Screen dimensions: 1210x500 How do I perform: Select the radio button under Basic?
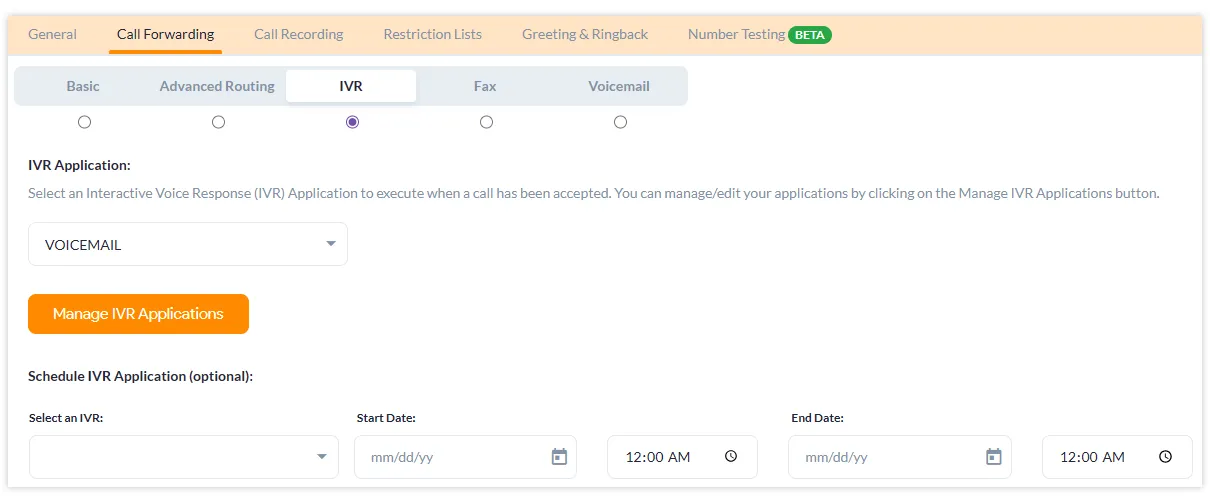click(84, 122)
